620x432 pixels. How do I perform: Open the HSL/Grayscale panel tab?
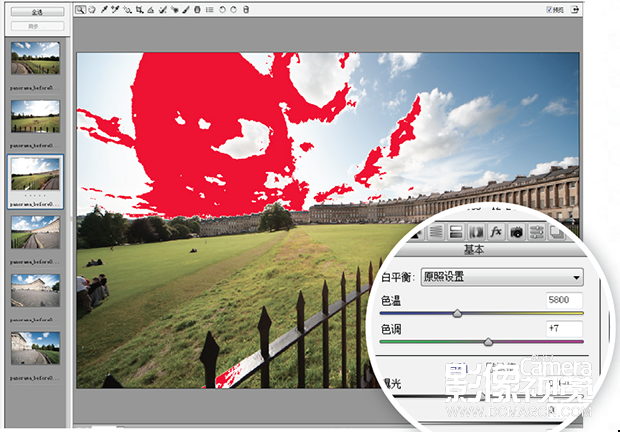436,232
